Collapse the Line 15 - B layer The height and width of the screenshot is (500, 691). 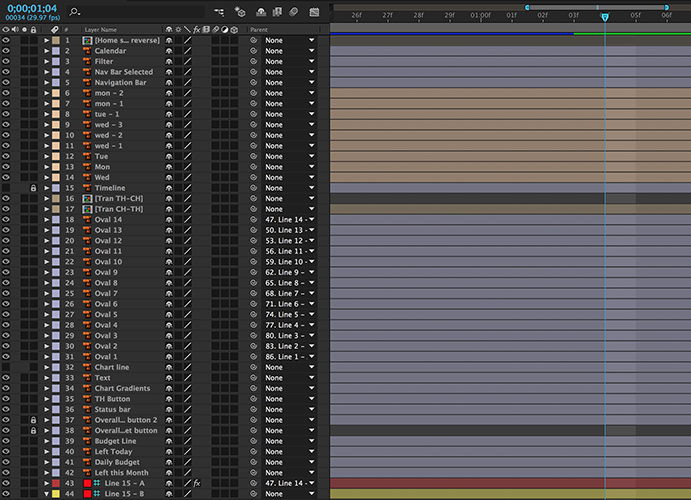click(x=46, y=494)
